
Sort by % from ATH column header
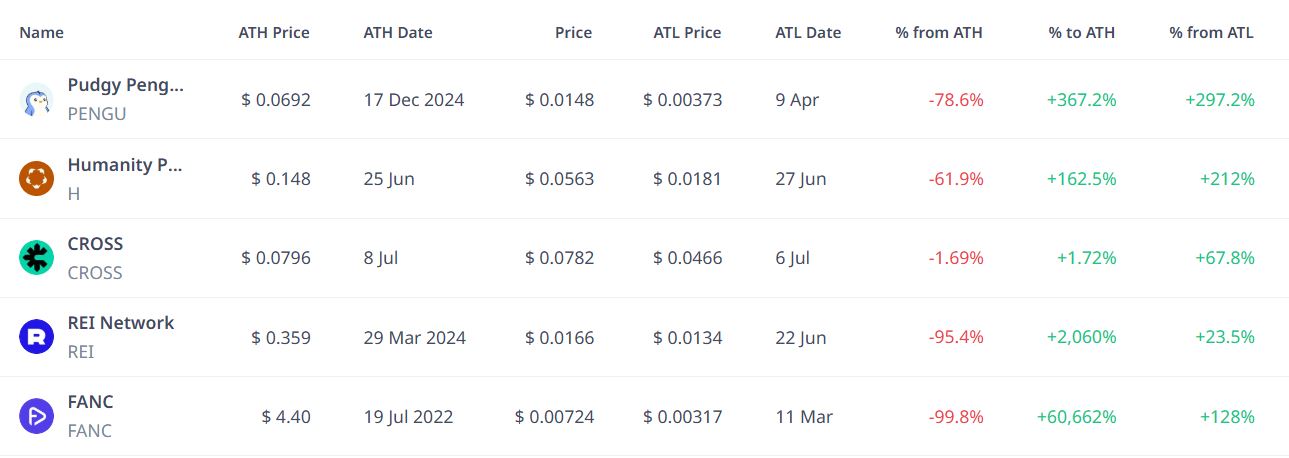coord(939,32)
